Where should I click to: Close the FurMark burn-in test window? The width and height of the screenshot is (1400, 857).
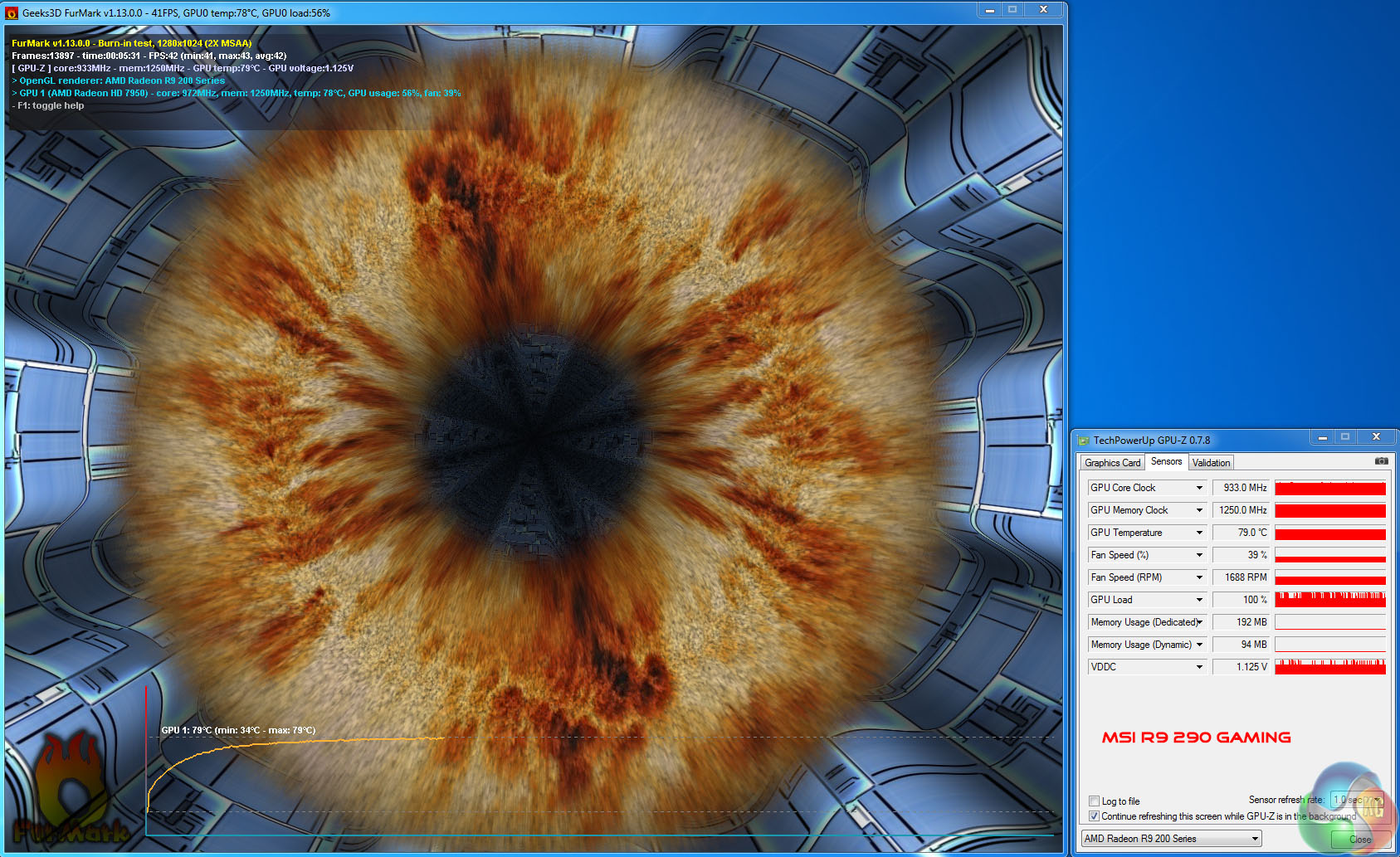[x=1043, y=10]
